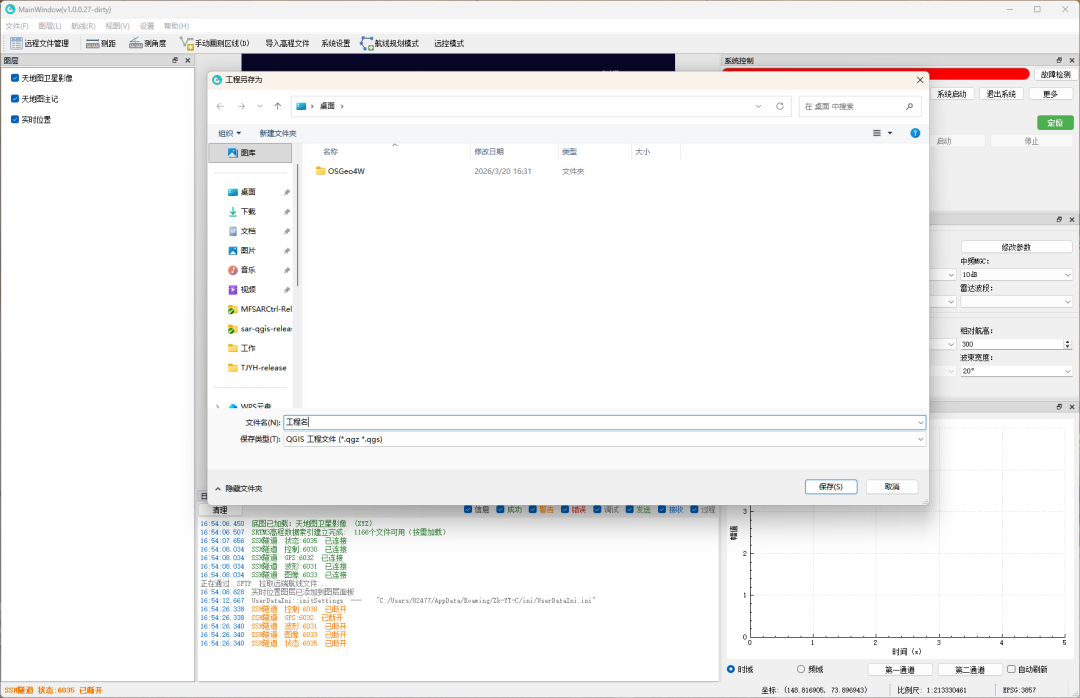The width and height of the screenshot is (1080, 698).
Task: Toggle 天地图卫星影像 layer visibility
Action: 14,78
